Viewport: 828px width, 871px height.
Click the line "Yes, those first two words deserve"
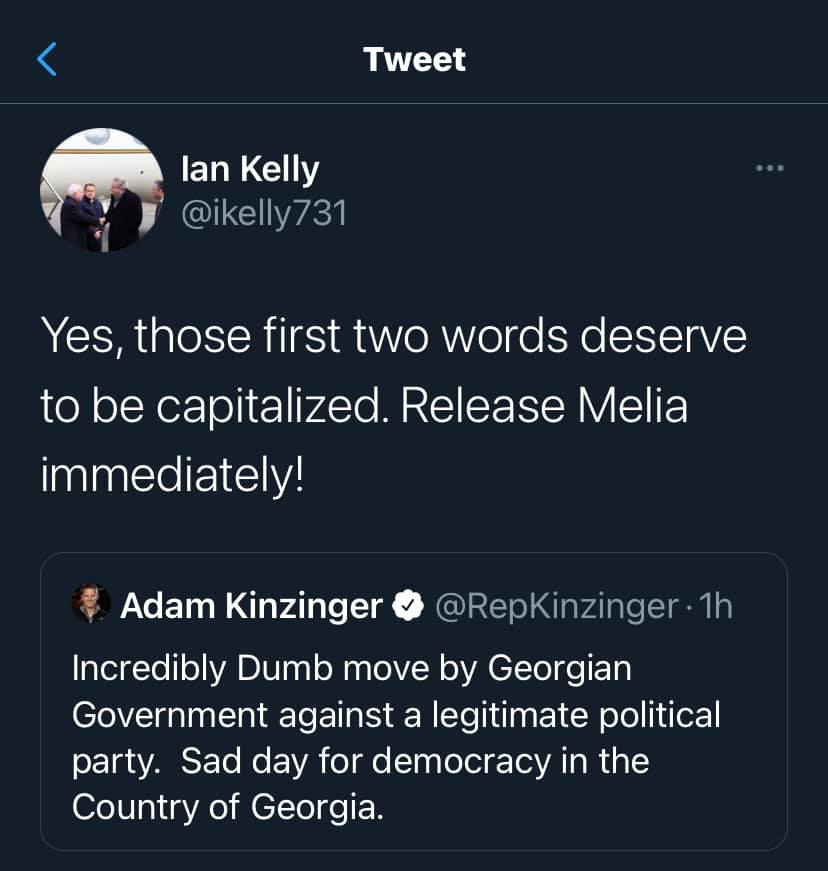coord(393,337)
